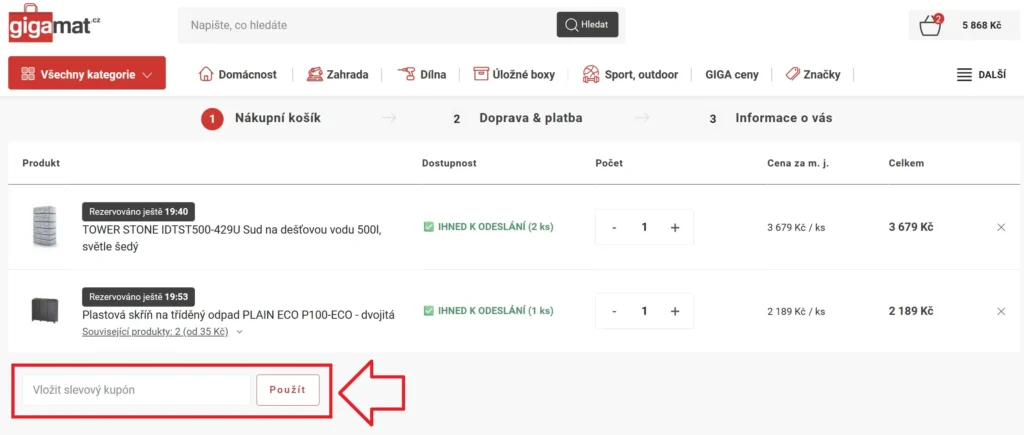Open the Plastová skříň PLAIN ECO product link
1024x435 pixels.
pyautogui.click(x=238, y=315)
